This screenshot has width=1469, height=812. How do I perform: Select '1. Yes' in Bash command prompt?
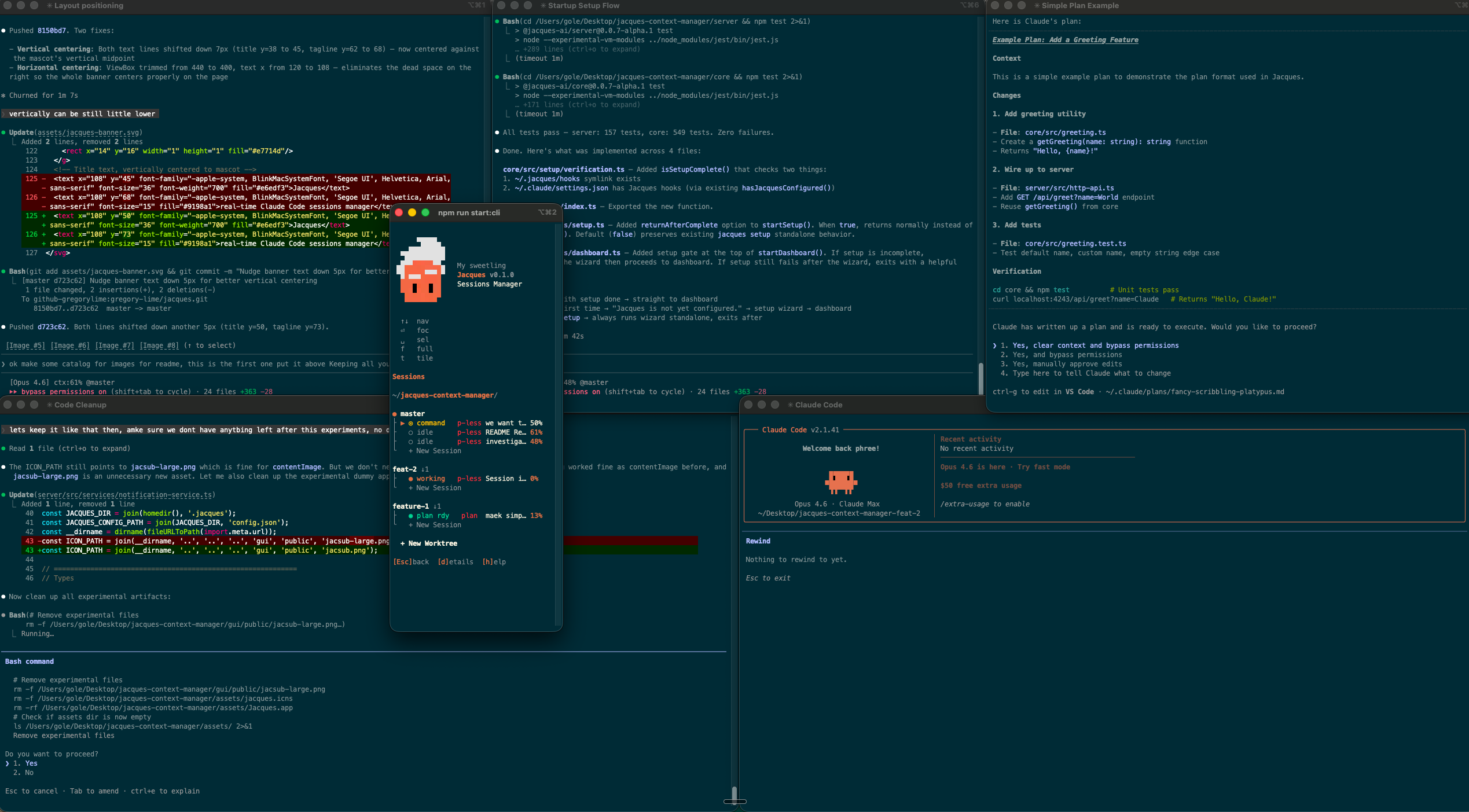(25, 763)
